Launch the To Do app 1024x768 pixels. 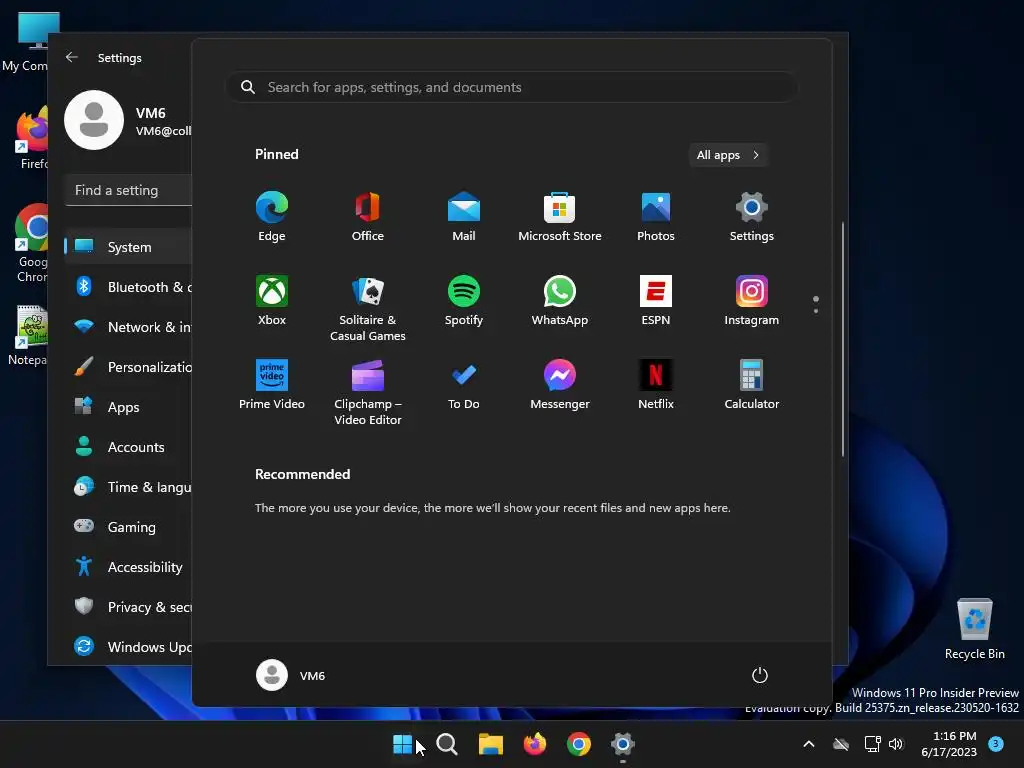click(x=464, y=385)
